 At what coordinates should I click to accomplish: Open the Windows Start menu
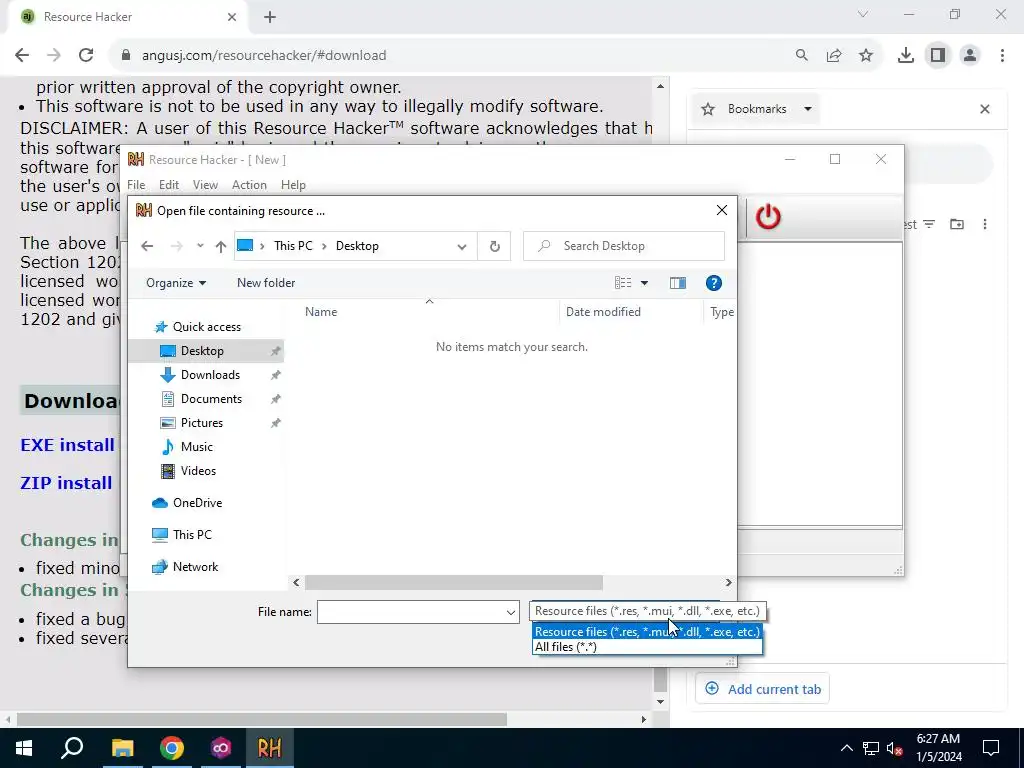(x=24, y=748)
